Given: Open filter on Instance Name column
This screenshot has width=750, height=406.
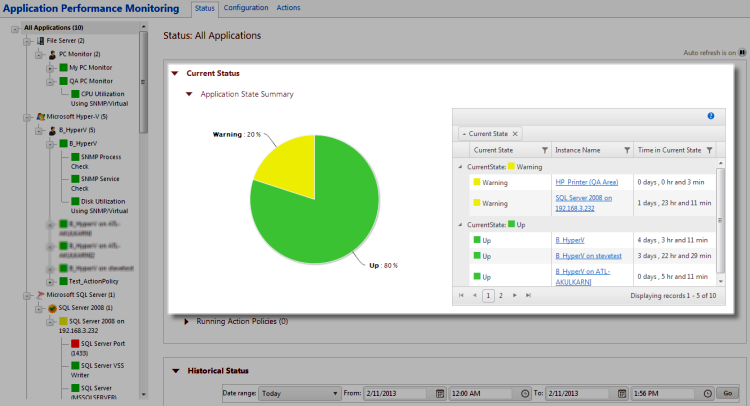Looking at the screenshot, I should point(626,150).
